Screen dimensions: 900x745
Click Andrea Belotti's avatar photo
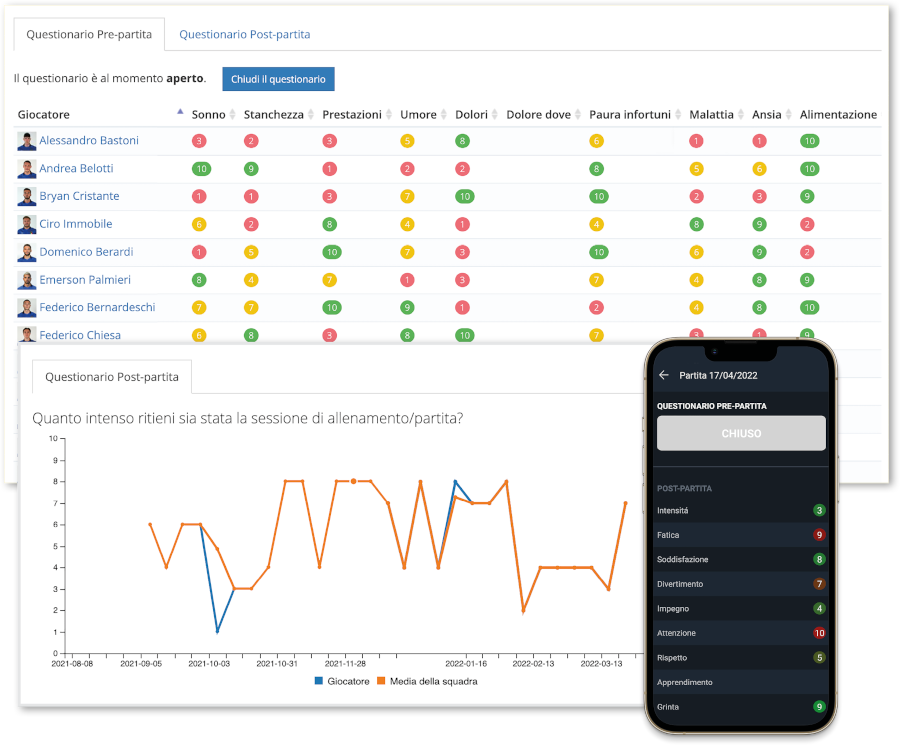click(x=26, y=169)
